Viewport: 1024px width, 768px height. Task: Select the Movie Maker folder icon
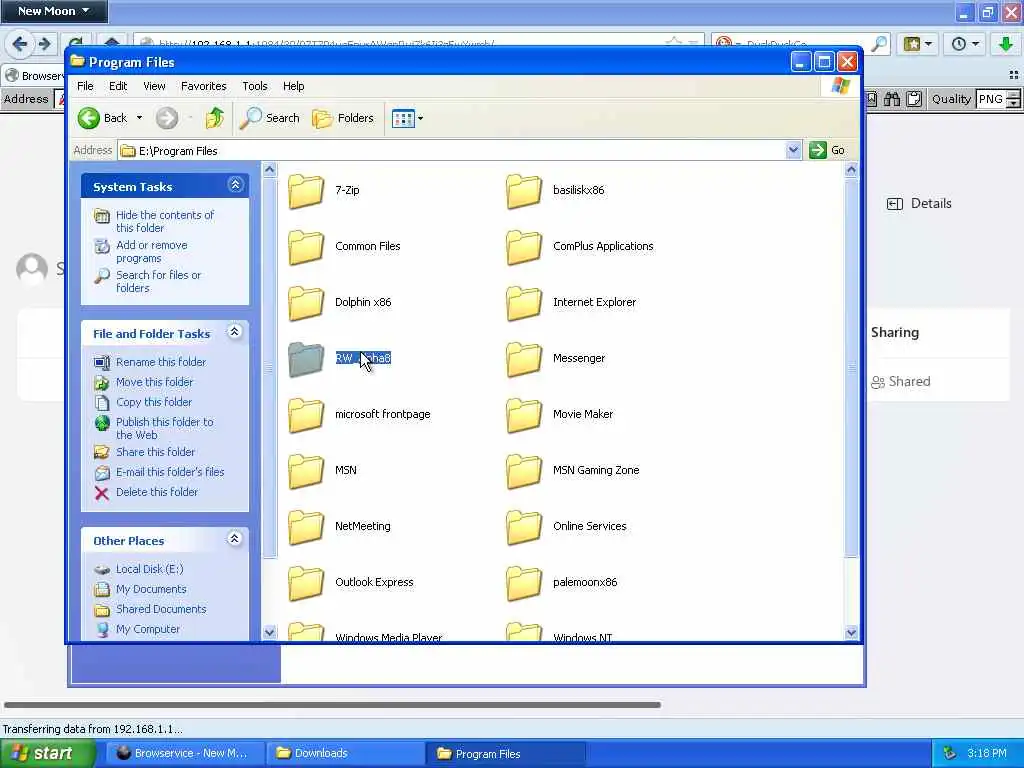point(524,415)
